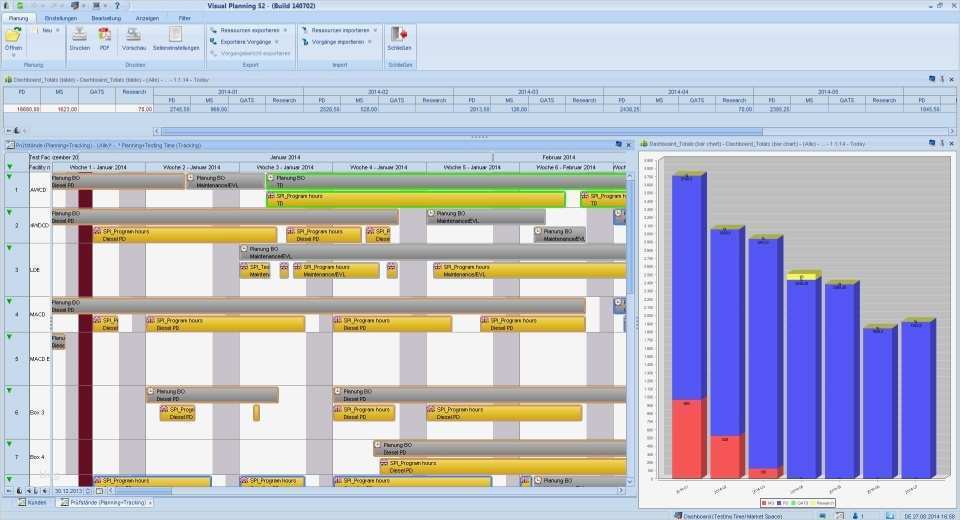Click the Gantt vertical scrollbar down arrow

pos(631,483)
